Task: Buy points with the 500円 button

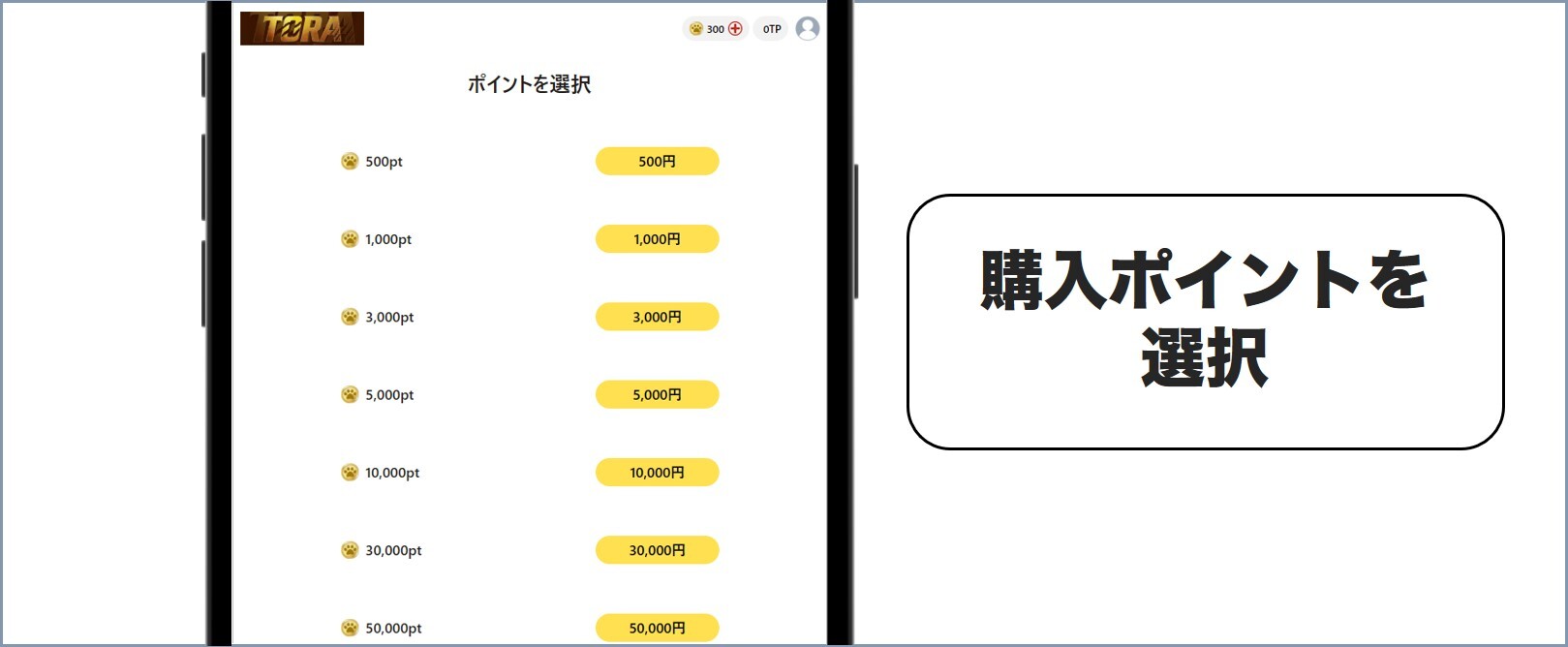Action: [x=657, y=162]
